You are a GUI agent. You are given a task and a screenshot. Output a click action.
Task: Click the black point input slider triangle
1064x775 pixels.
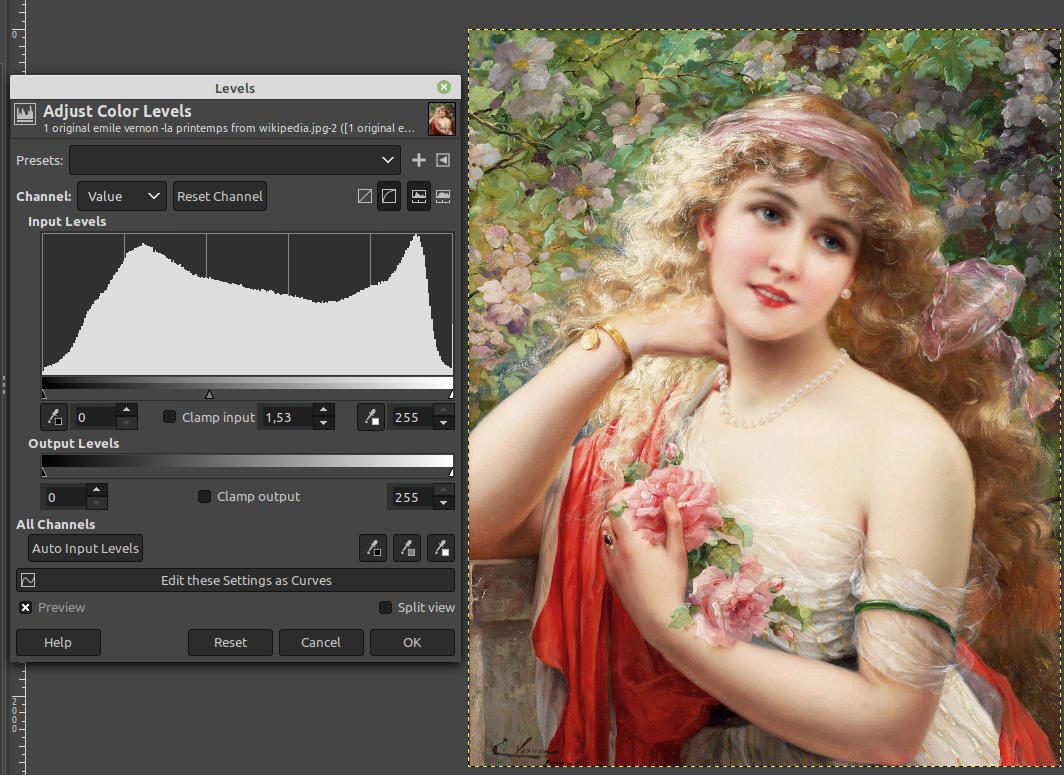44,394
